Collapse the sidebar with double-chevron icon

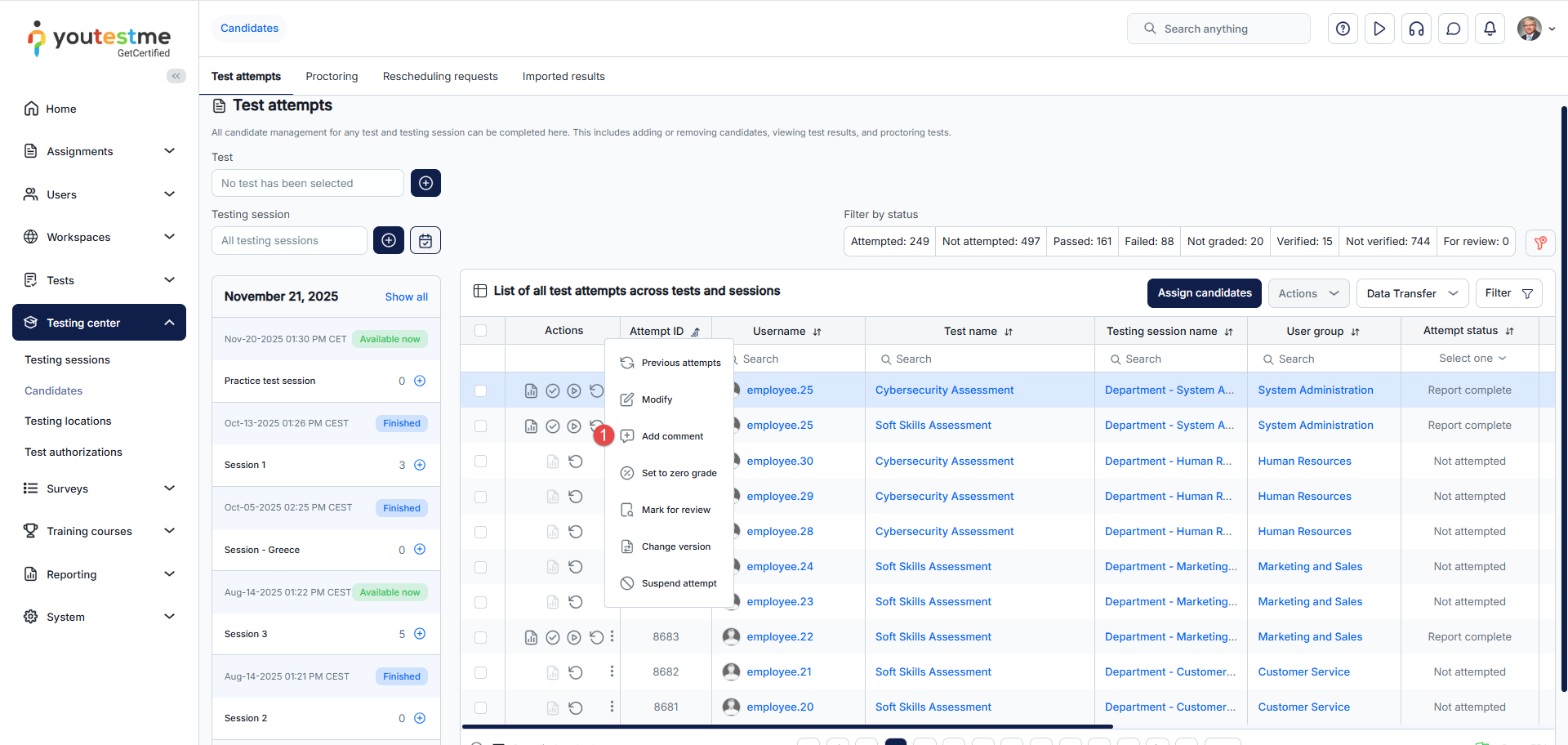(x=176, y=76)
